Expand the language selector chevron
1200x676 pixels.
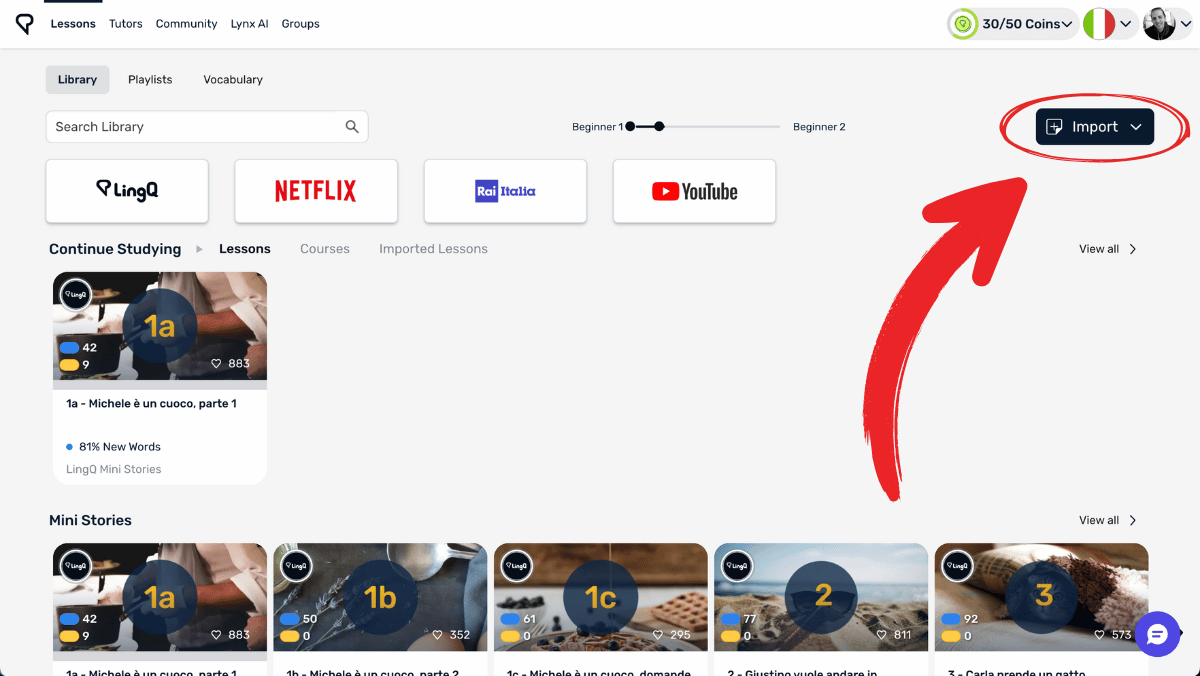[x=1126, y=24]
